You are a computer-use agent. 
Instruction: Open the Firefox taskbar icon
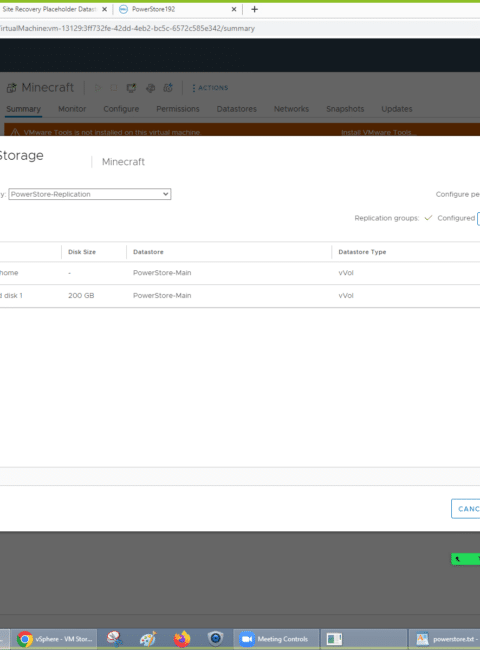[x=182, y=639]
